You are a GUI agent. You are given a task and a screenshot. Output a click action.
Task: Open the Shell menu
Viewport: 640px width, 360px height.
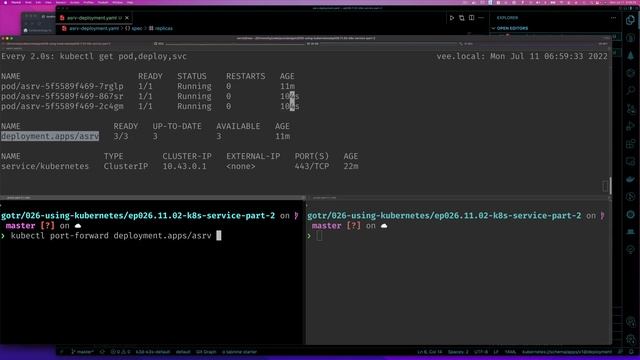[x=28, y=2]
